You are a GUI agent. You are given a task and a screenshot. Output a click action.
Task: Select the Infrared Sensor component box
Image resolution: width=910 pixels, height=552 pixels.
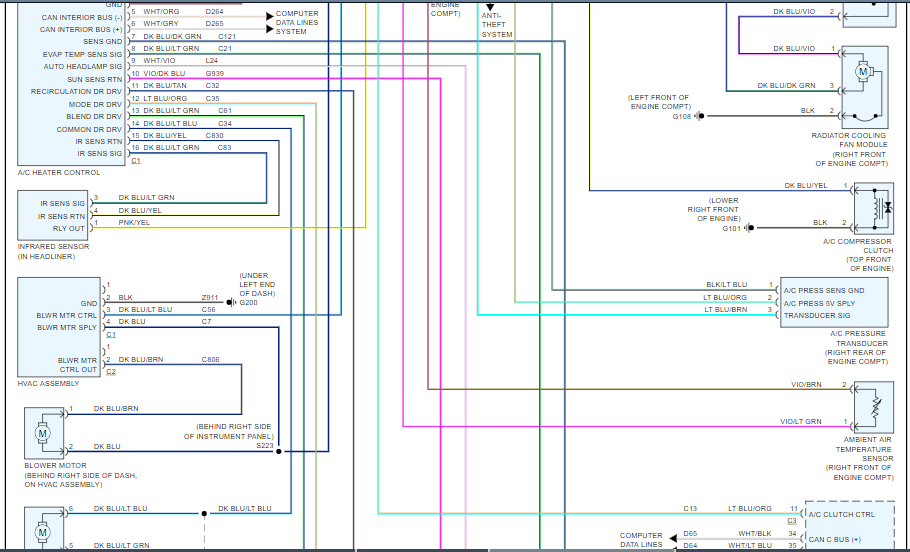click(x=53, y=215)
